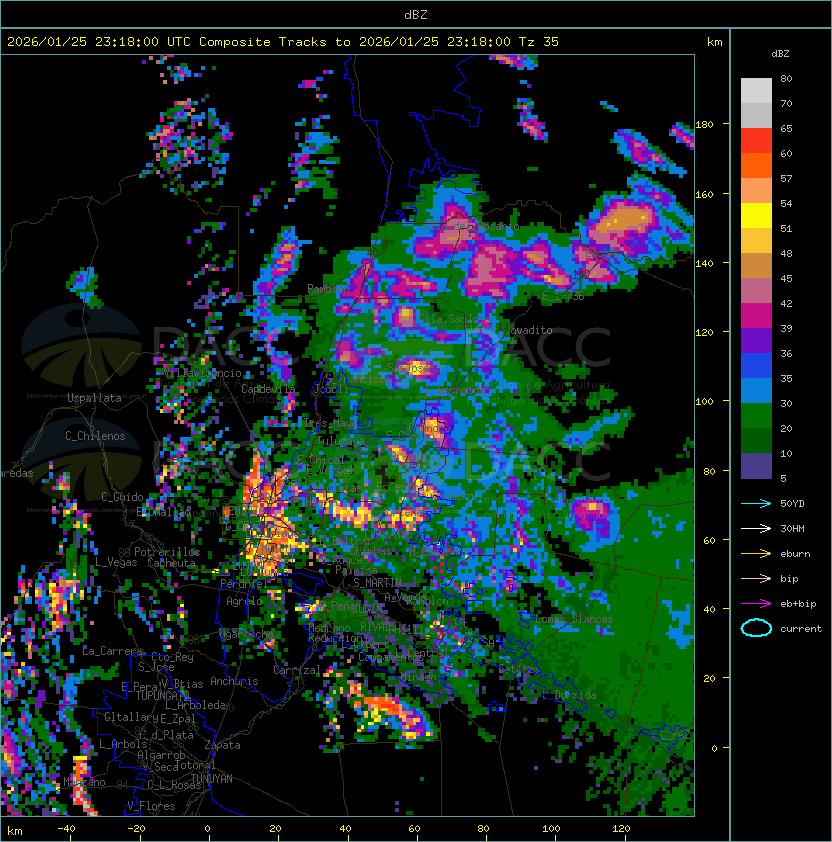Screen dimensions: 832x842
Task: Click the magenta eb+bip arrow icon
Action: pos(756,604)
